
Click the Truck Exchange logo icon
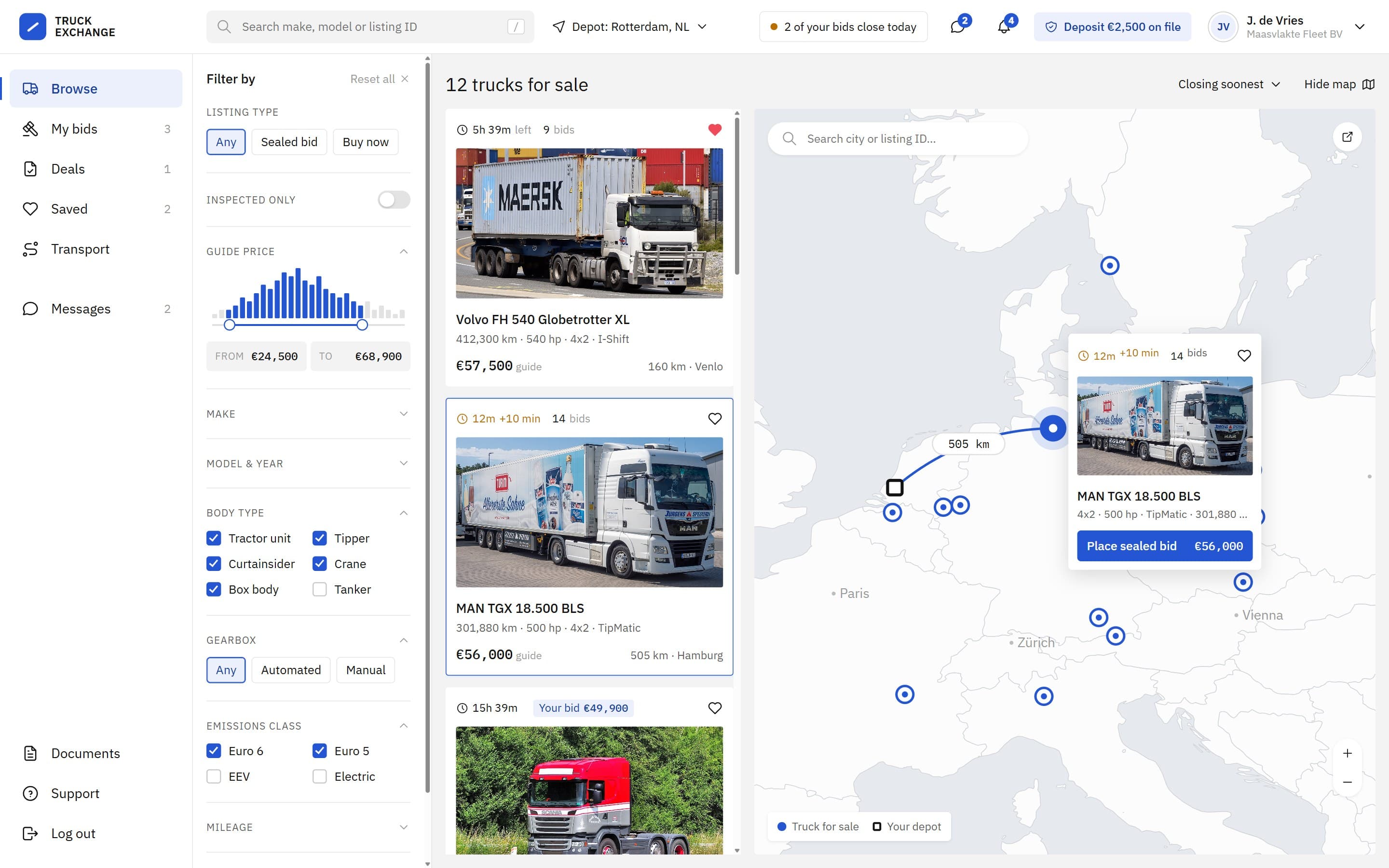[x=33, y=27]
